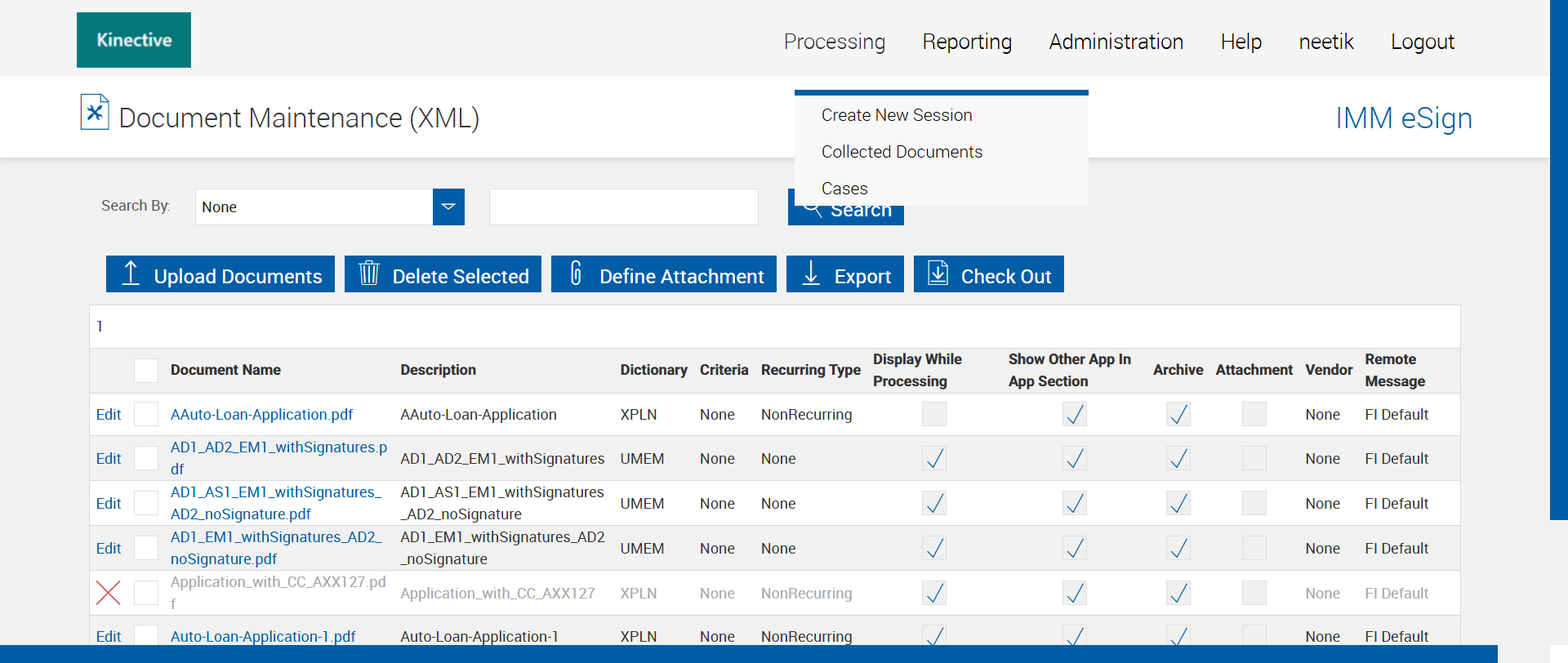The height and width of the screenshot is (663, 1568).
Task: Click the Export download arrow icon
Action: coord(811,274)
